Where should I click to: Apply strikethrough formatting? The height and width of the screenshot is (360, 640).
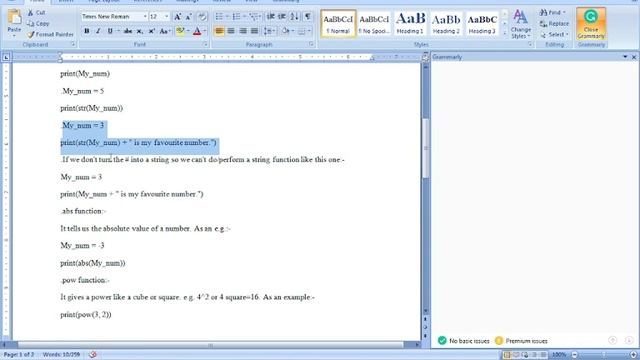pos(128,31)
